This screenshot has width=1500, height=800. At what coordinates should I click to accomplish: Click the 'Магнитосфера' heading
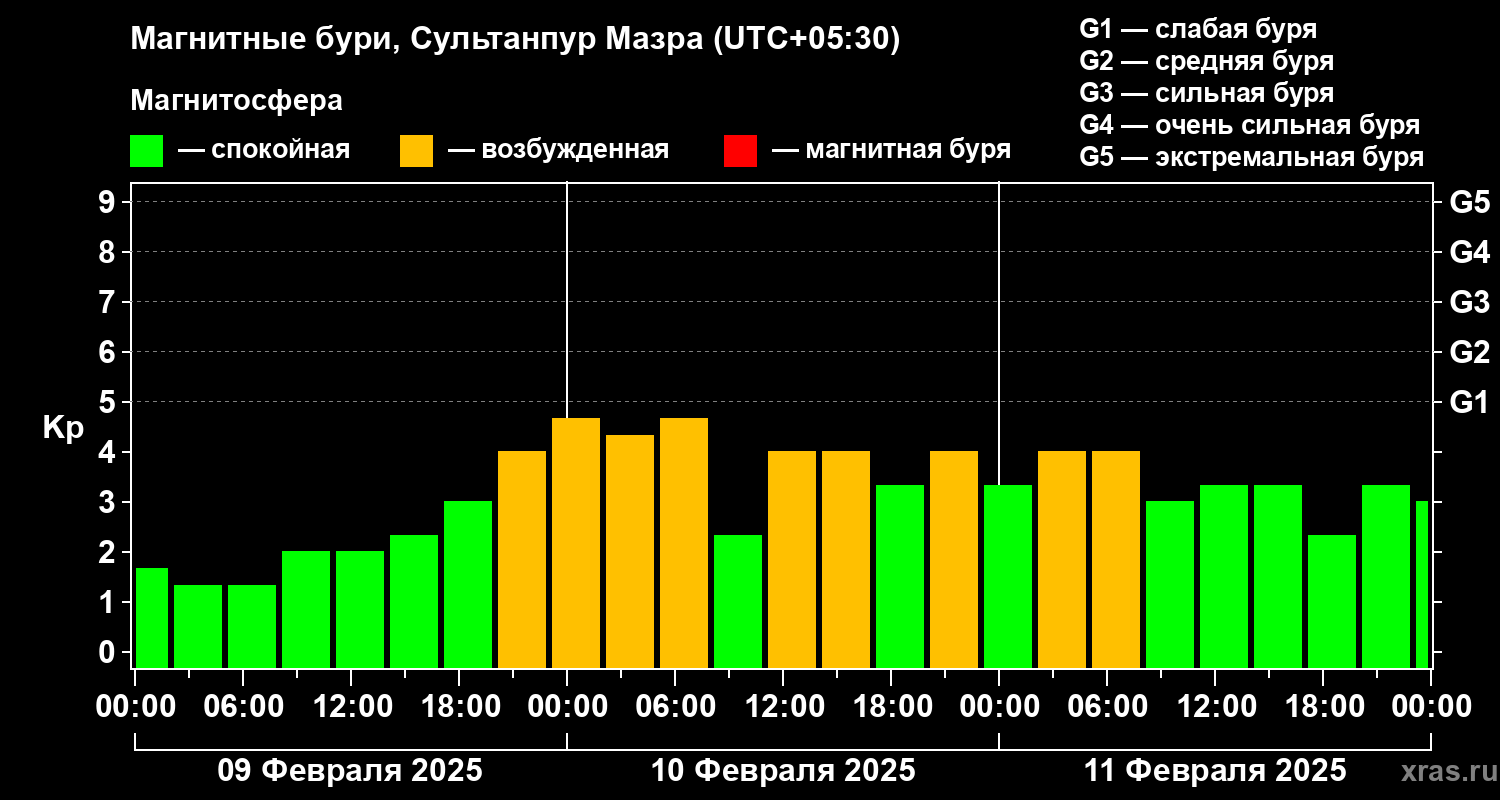tap(236, 101)
